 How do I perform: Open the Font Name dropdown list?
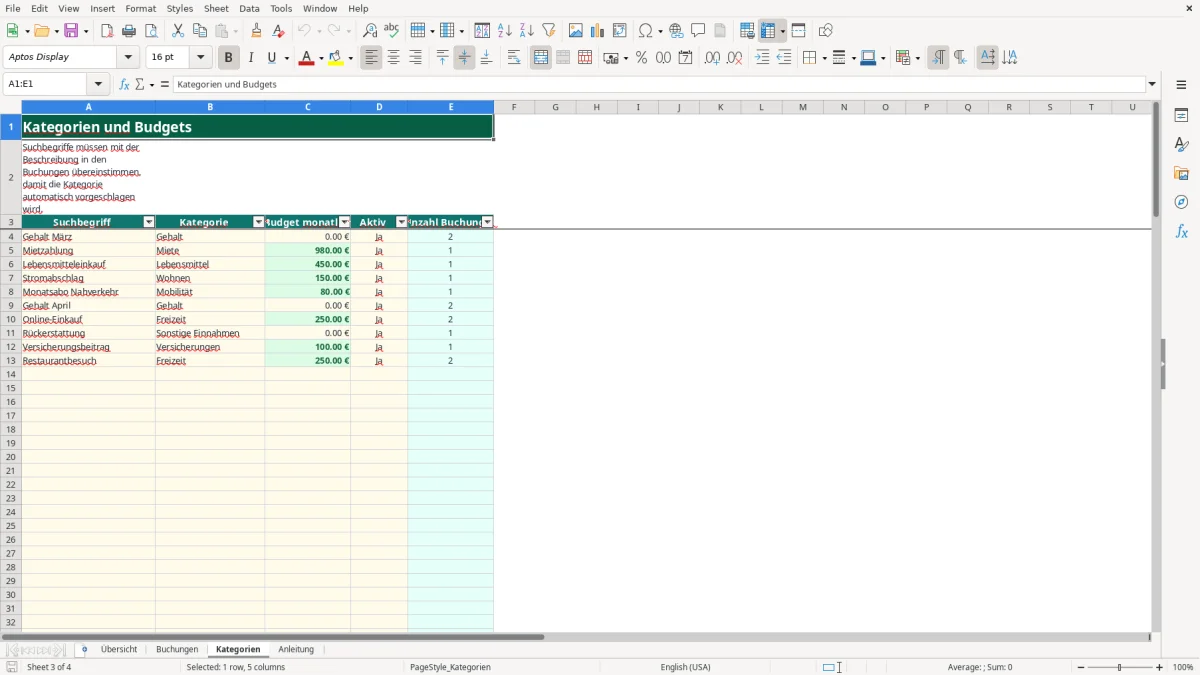pyautogui.click(x=128, y=58)
